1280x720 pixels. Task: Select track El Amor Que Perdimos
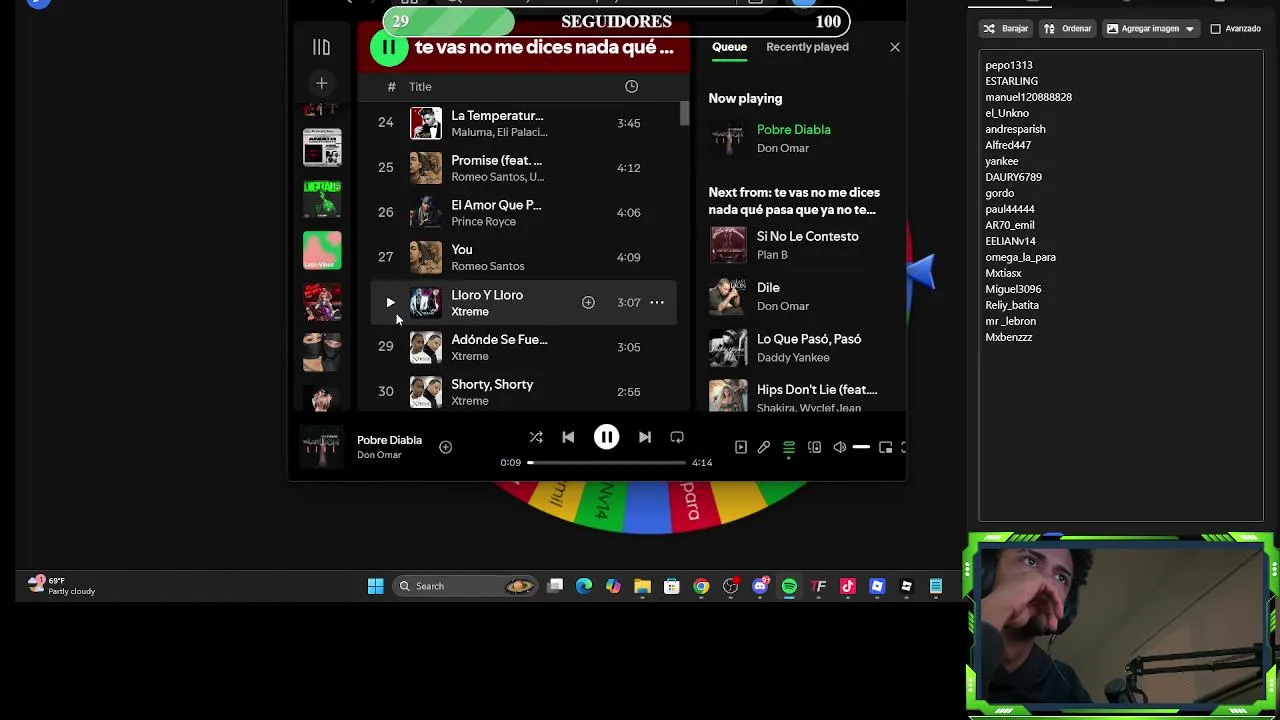[x=523, y=212]
